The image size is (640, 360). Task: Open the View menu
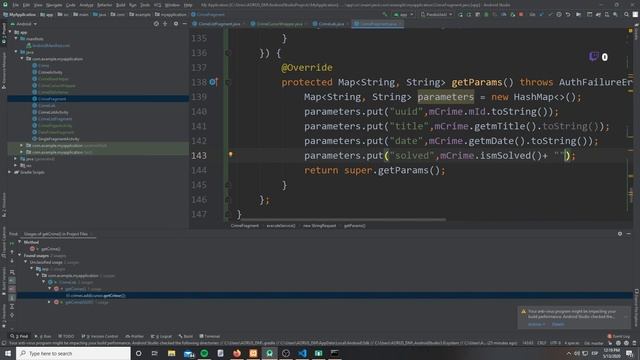tap(38, 5)
